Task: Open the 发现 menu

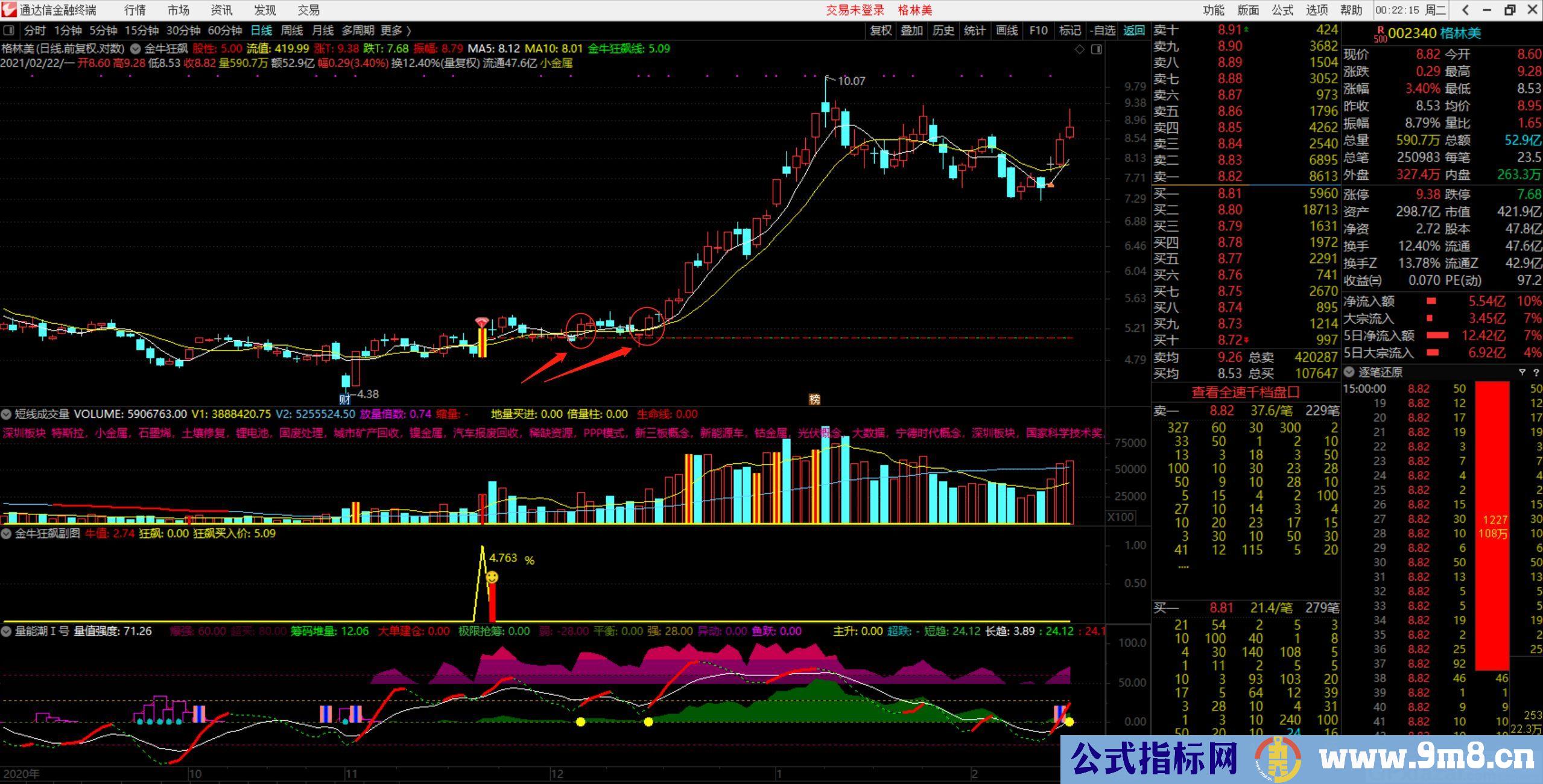Action: [x=265, y=10]
